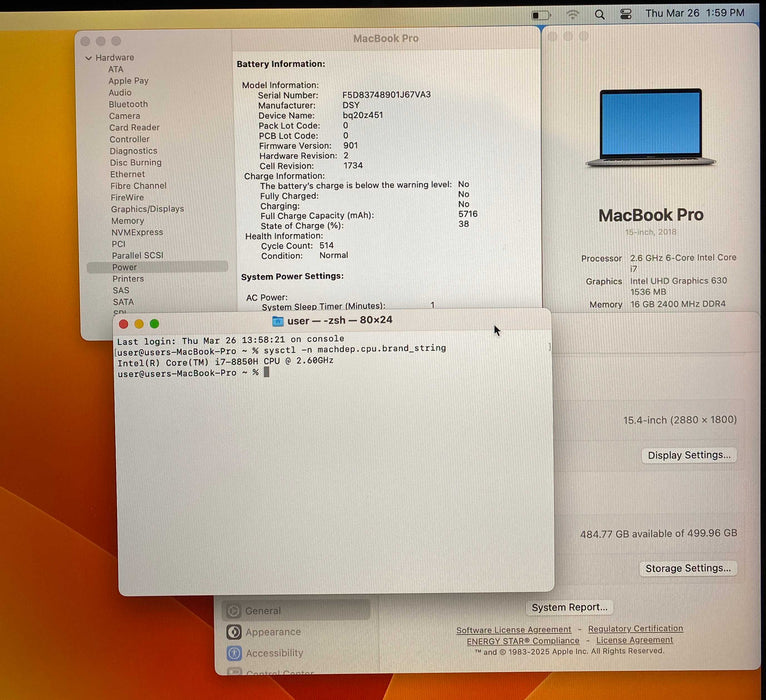Viewport: 766px width, 700px height.
Task: Select FireWire in hardware list
Action: pyautogui.click(x=127, y=197)
